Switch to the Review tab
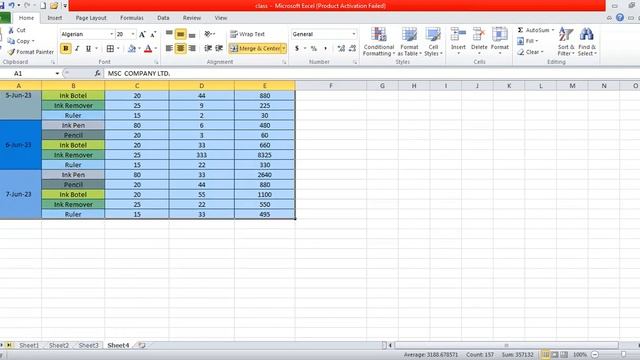640x360 pixels. coord(192,18)
